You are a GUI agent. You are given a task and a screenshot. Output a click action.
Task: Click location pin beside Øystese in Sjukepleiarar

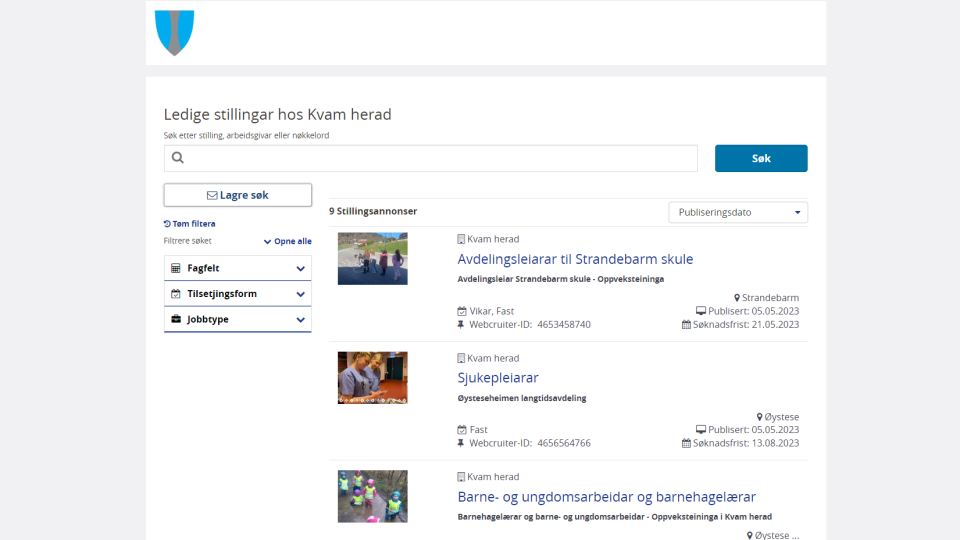coord(759,417)
